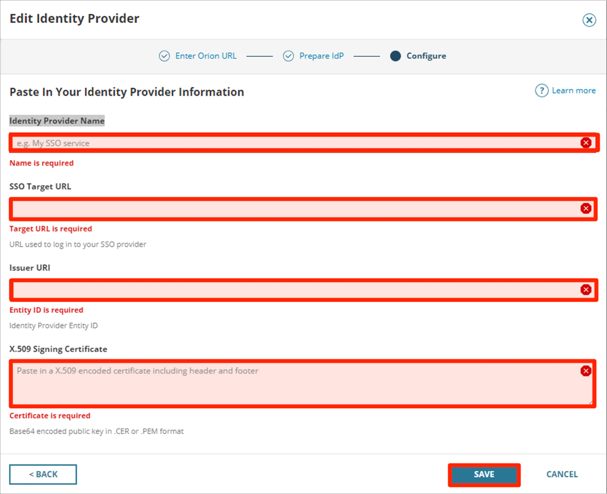Focus the Identity Provider Name input
607x494 pixels.
(290, 143)
